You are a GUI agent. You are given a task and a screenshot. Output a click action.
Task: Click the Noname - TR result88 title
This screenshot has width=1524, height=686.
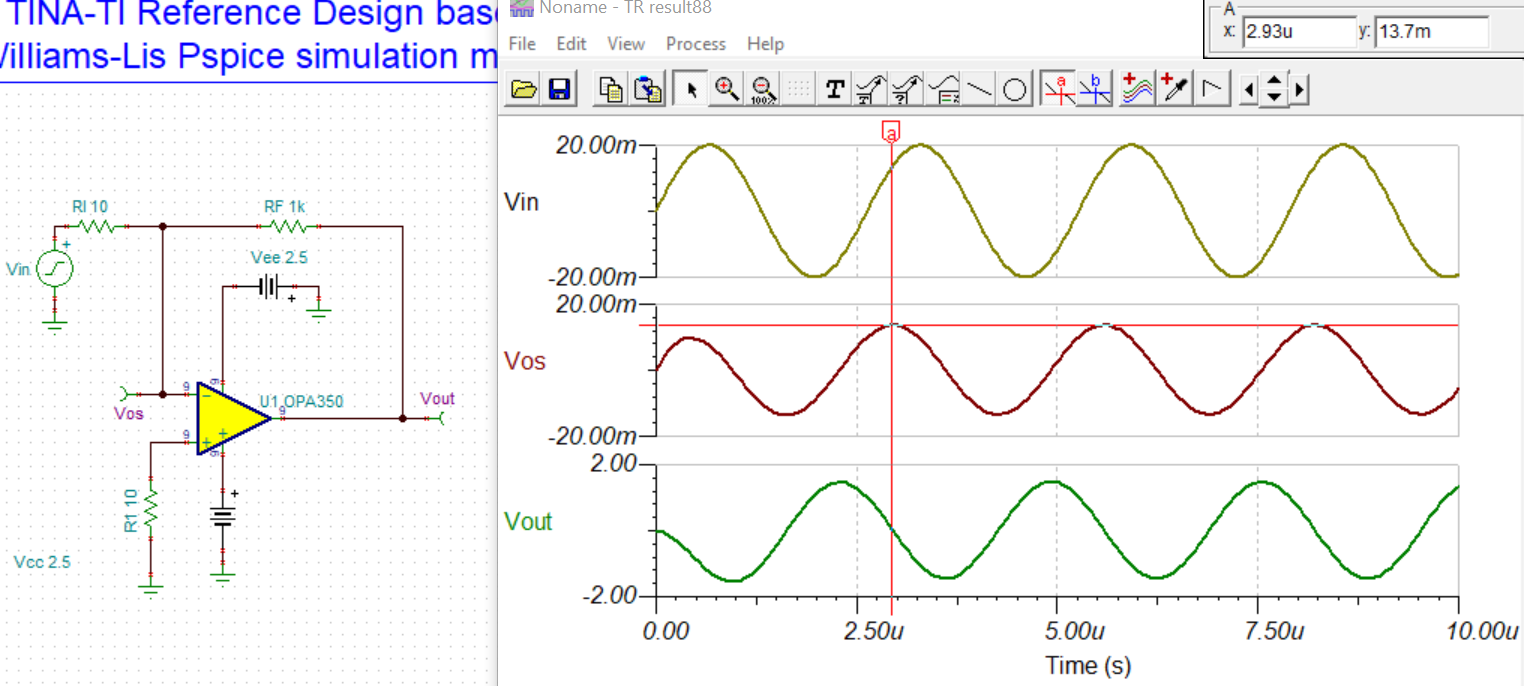click(x=625, y=8)
